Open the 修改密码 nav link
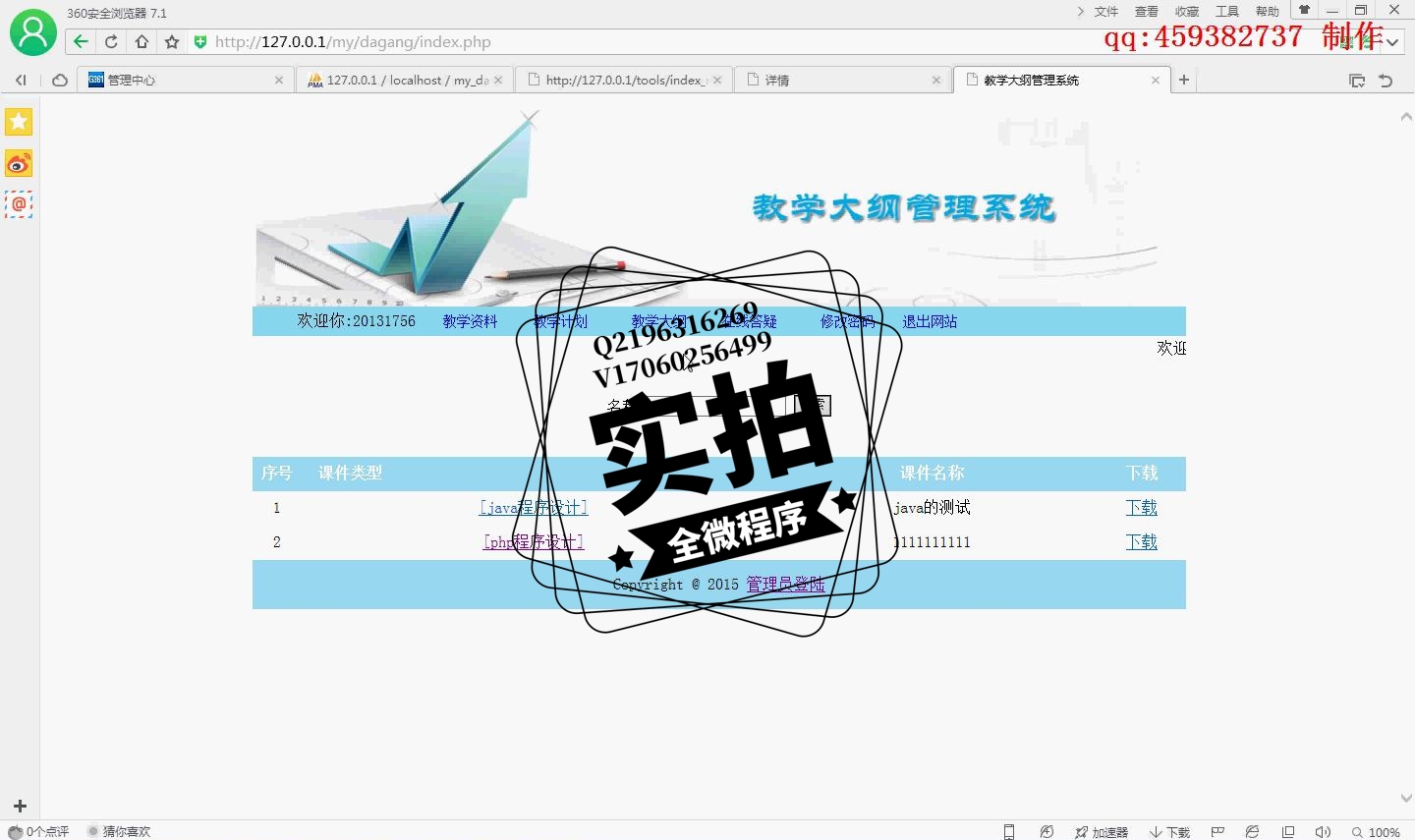Image resolution: width=1415 pixels, height=840 pixels. coord(847,321)
